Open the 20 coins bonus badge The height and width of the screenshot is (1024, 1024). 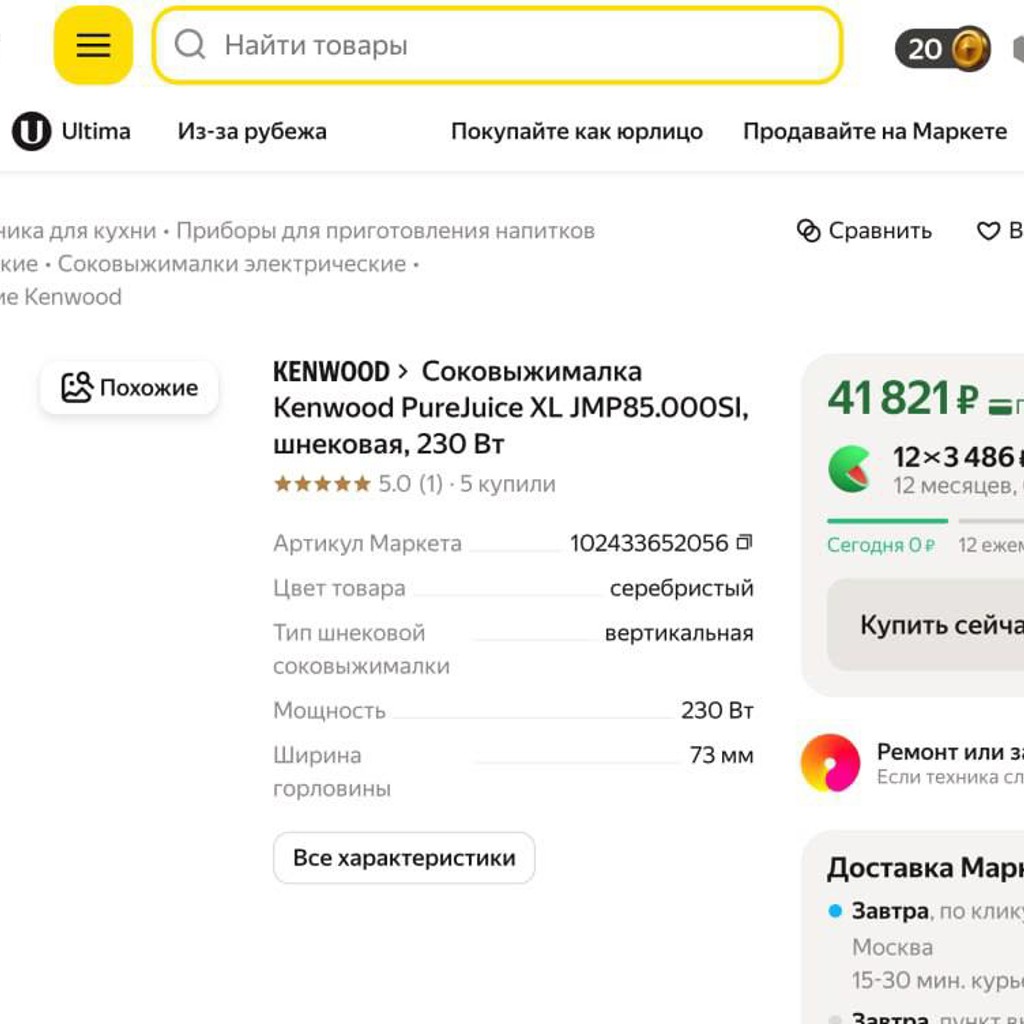(x=942, y=48)
